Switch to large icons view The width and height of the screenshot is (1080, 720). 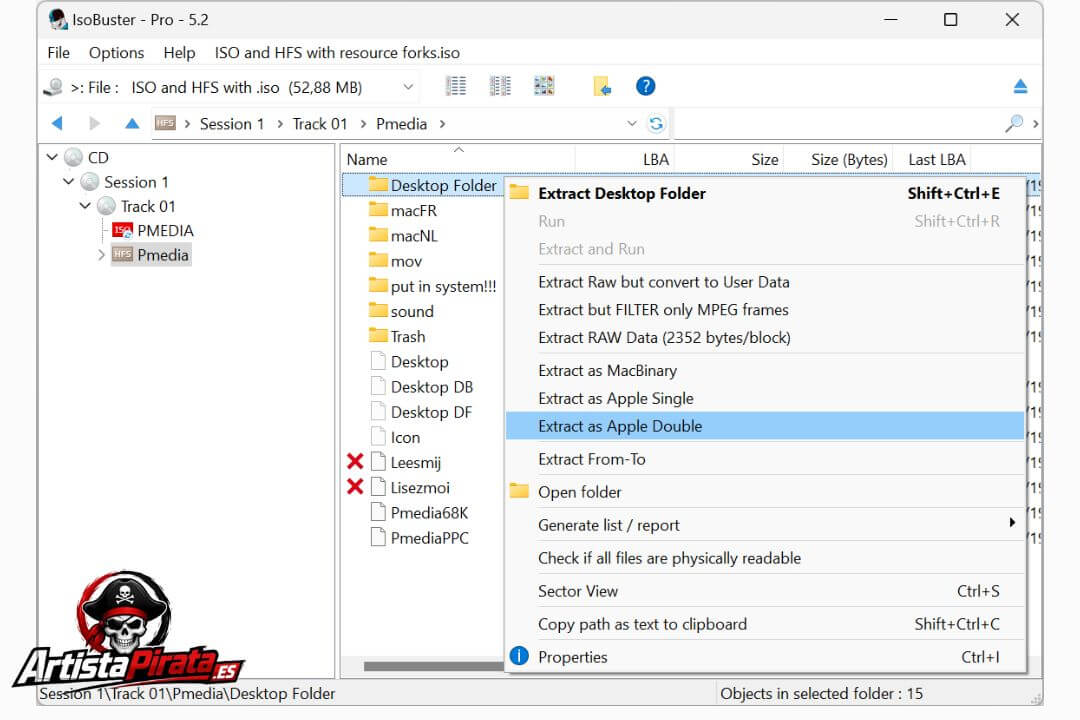tap(544, 86)
